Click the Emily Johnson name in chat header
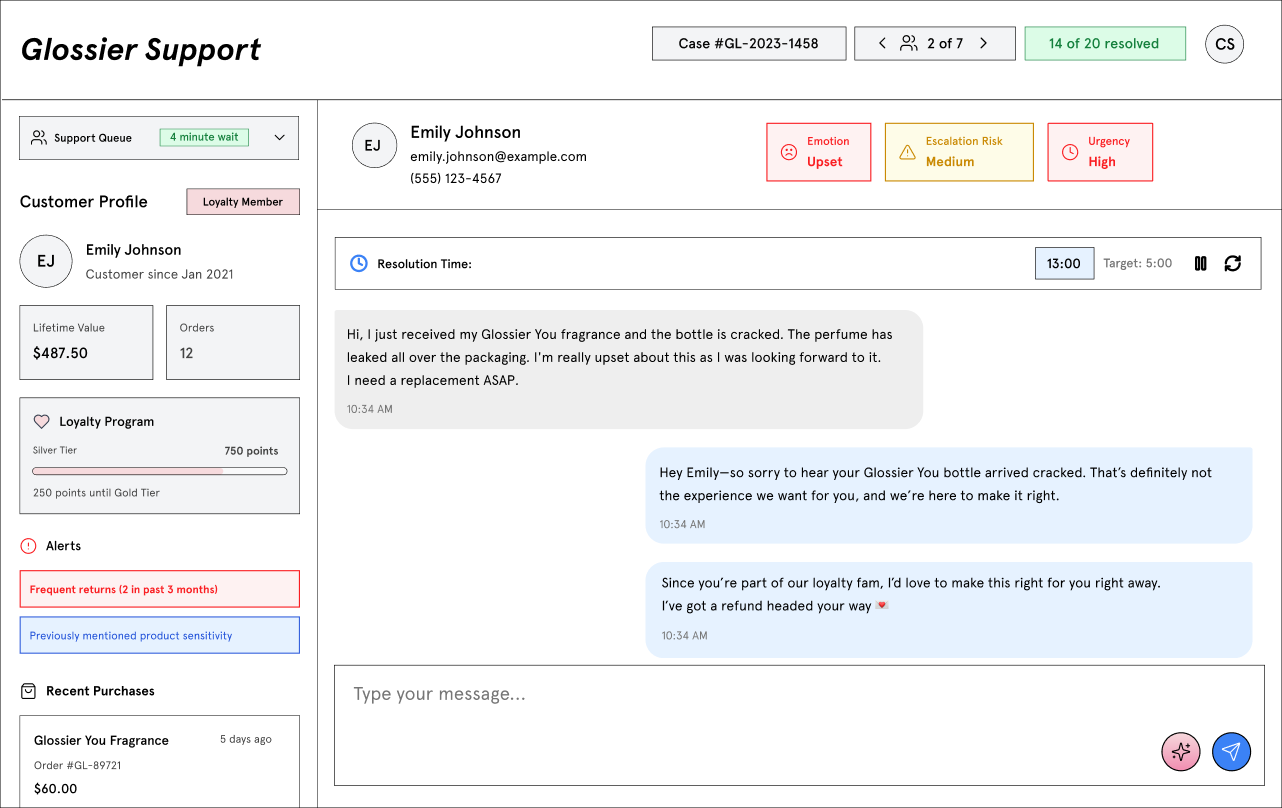The image size is (1282, 808). [x=466, y=132]
